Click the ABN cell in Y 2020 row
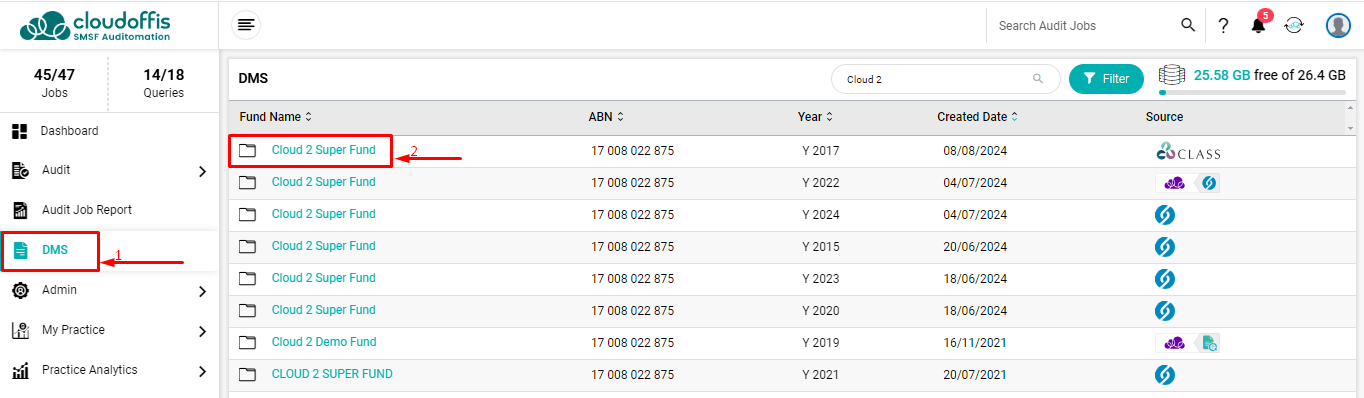The height and width of the screenshot is (398, 1364). tap(632, 311)
